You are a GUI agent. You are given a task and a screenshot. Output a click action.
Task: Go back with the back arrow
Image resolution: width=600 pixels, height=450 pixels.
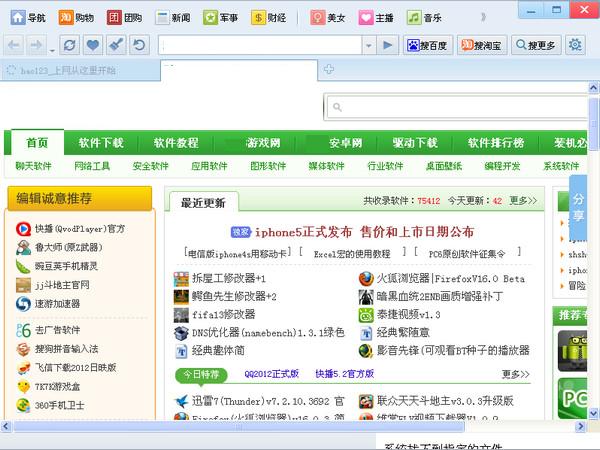(x=14, y=45)
